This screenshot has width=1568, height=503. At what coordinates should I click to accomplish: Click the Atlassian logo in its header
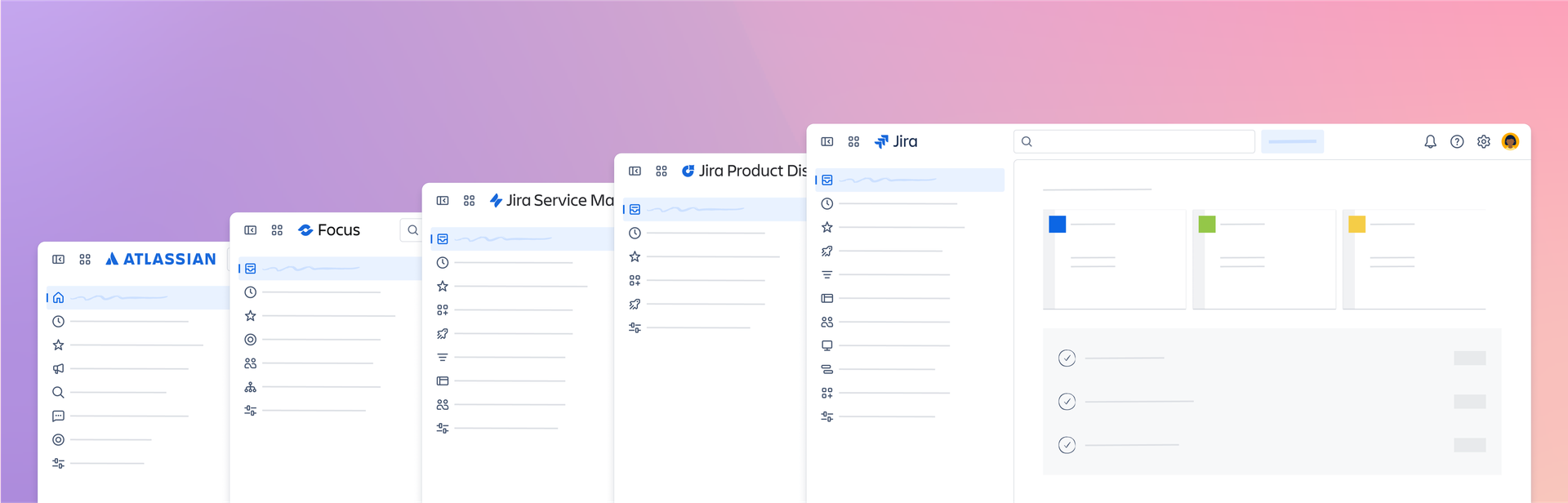(x=161, y=260)
